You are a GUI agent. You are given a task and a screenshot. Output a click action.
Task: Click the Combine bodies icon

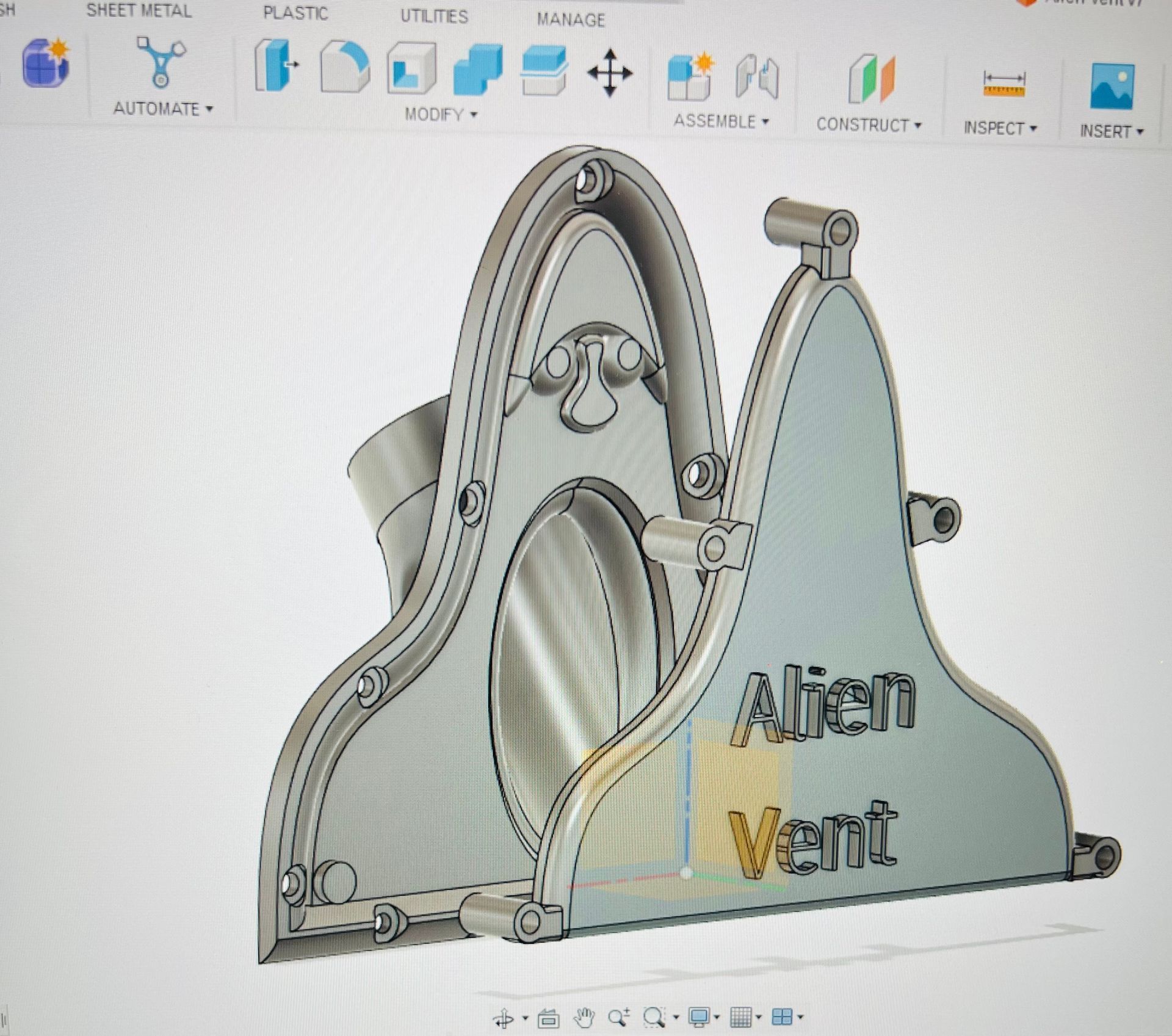(x=478, y=70)
